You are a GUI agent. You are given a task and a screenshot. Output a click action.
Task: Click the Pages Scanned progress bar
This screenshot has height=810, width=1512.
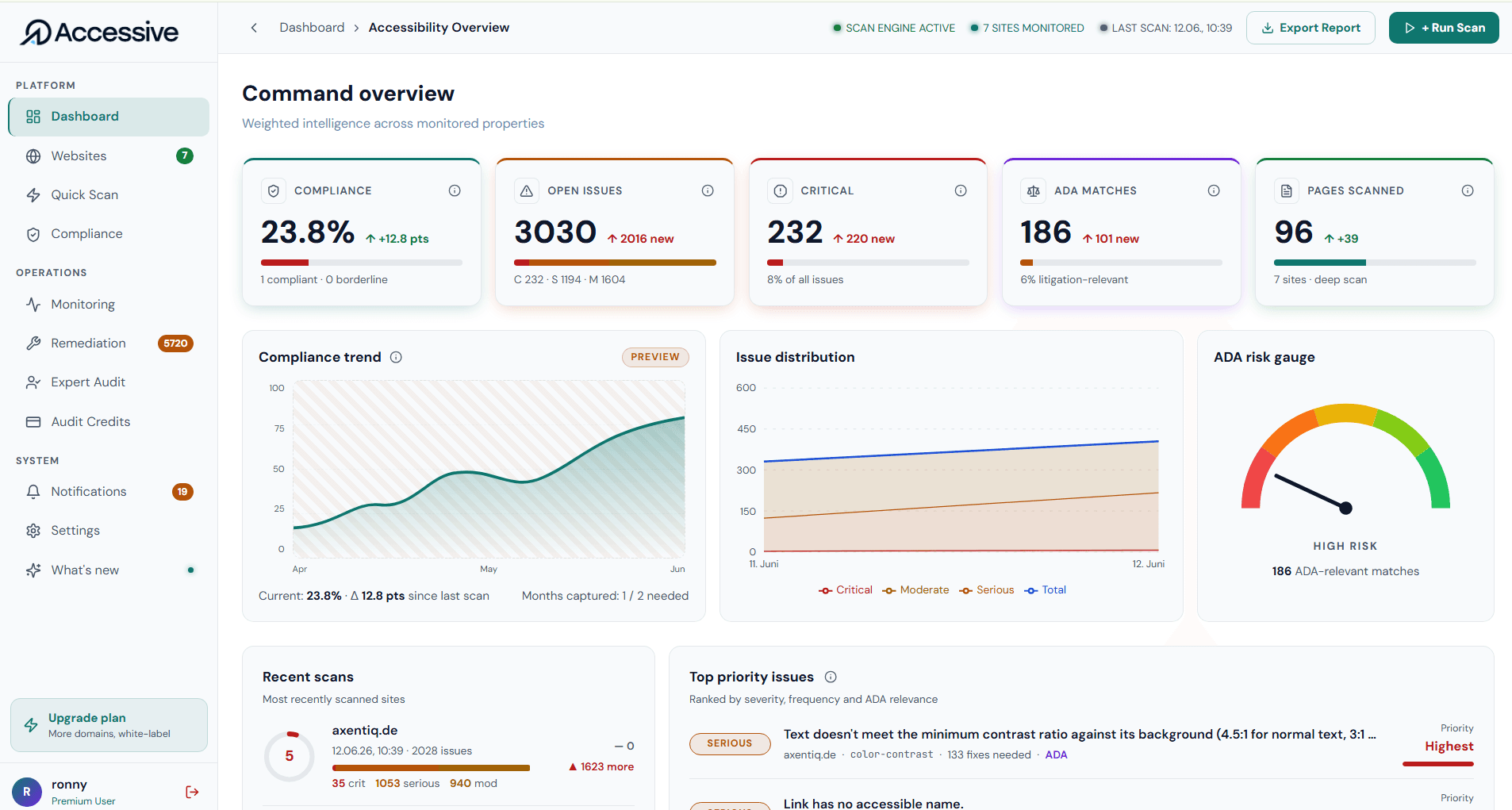coord(1375,263)
